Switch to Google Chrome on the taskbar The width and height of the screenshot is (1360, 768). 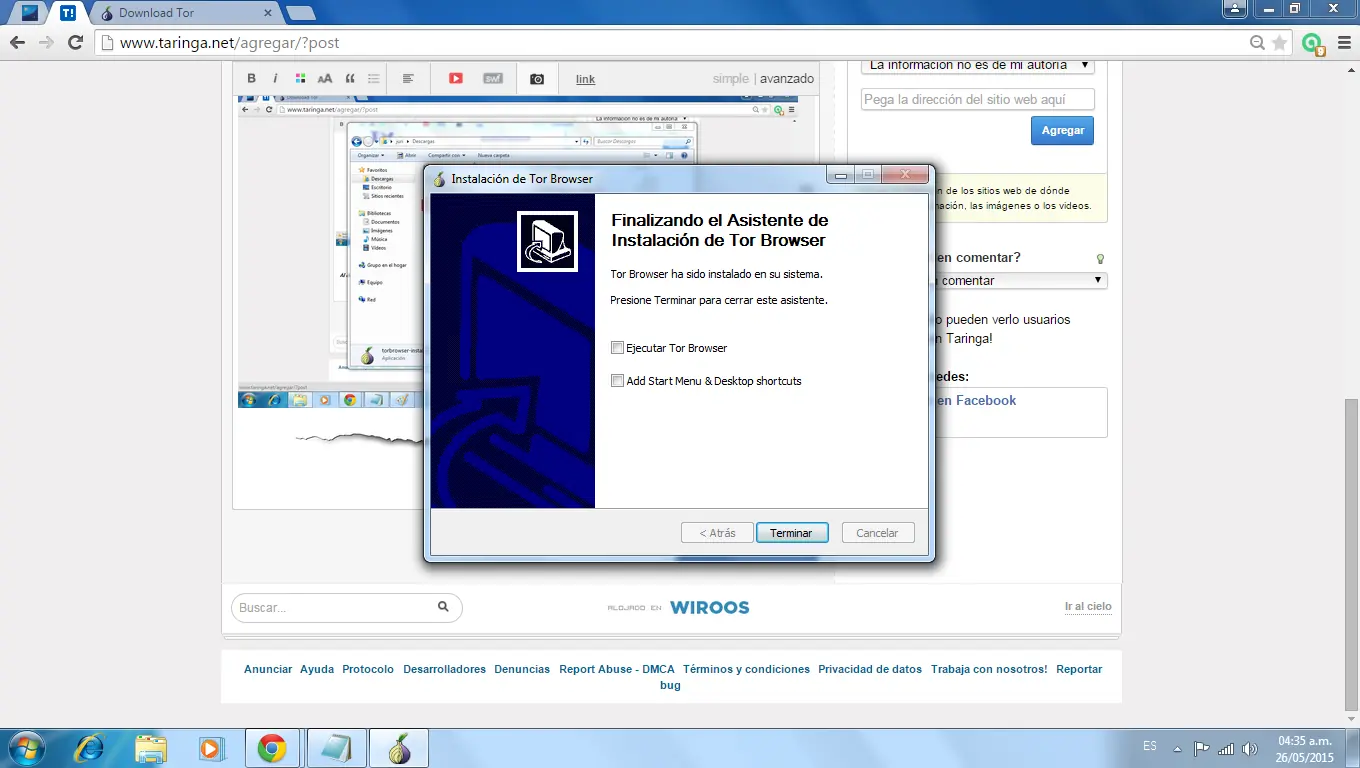pos(272,748)
